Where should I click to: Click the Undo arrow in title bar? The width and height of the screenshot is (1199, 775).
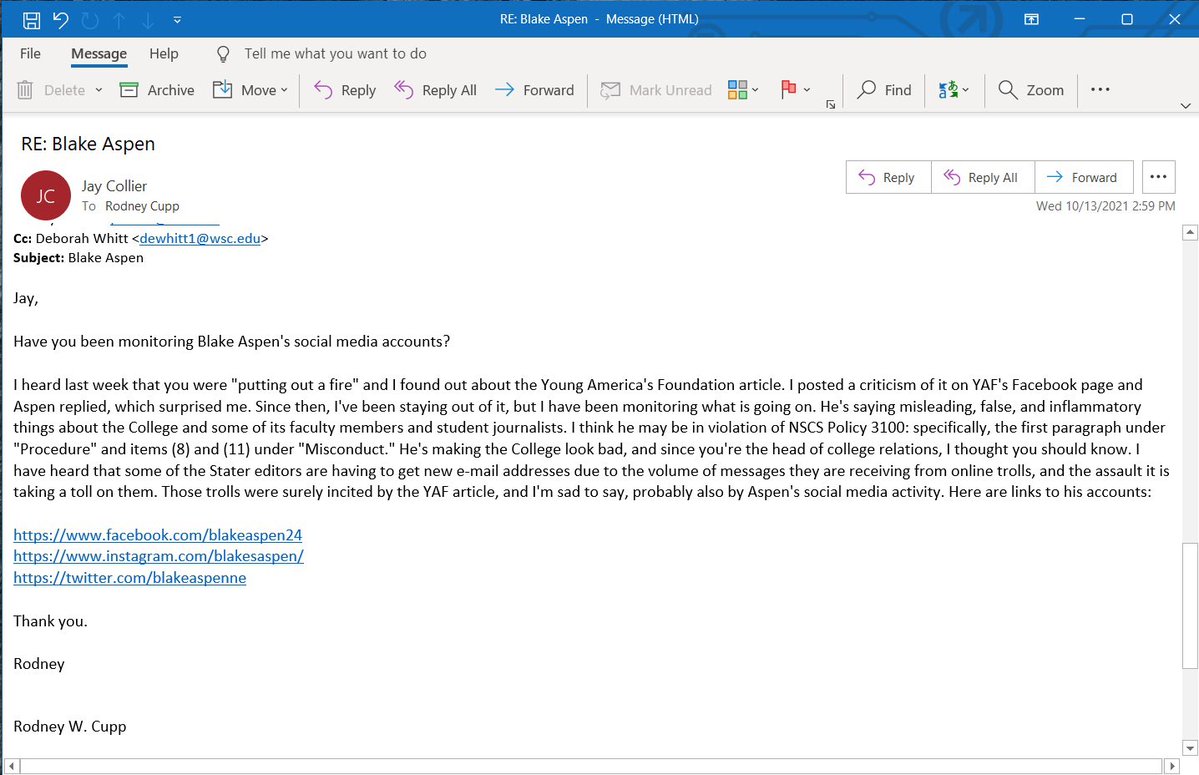click(x=60, y=20)
